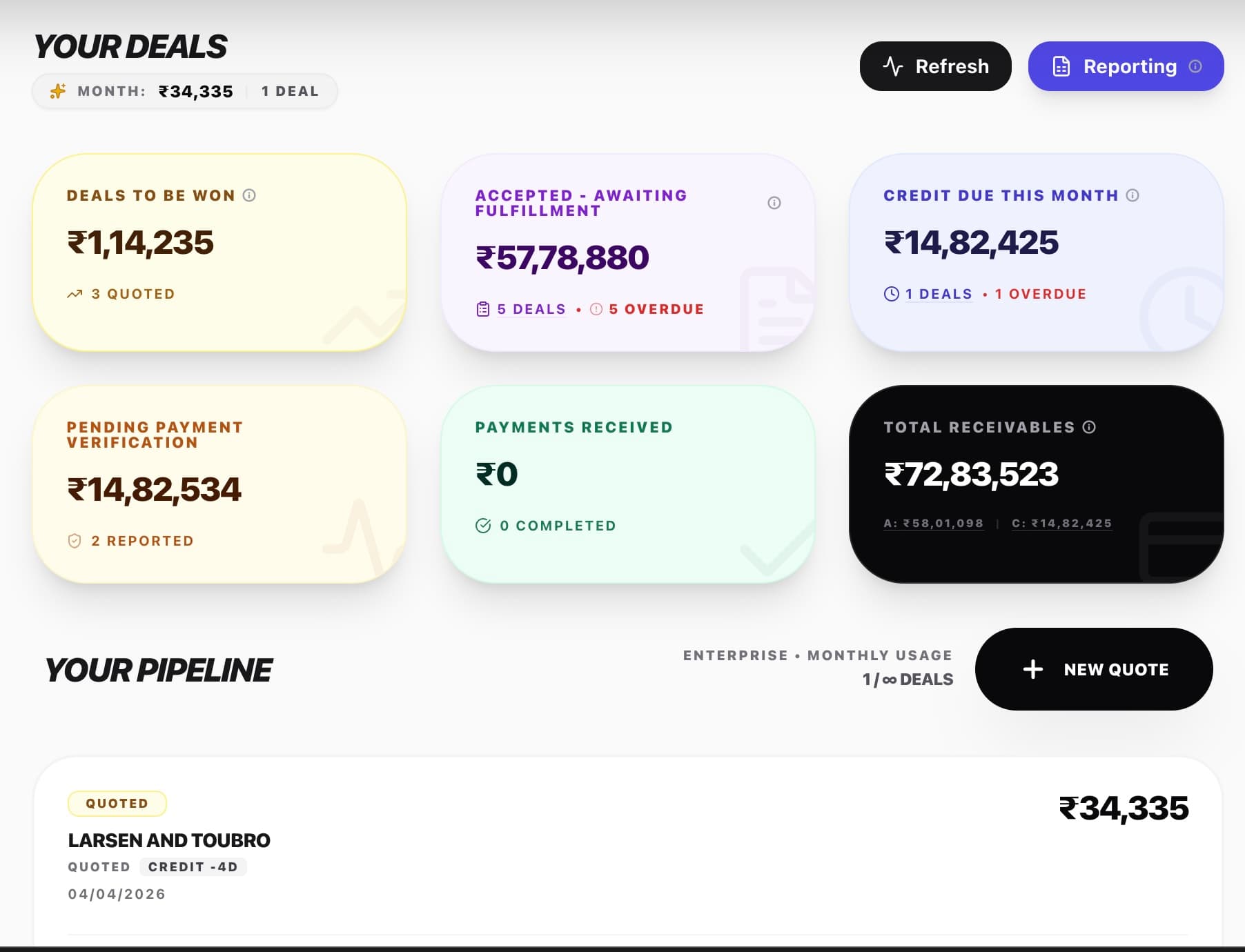Click the C: ₹14,82,425 receivables breakdown link
Screen dimensions: 1245x952
[1063, 523]
